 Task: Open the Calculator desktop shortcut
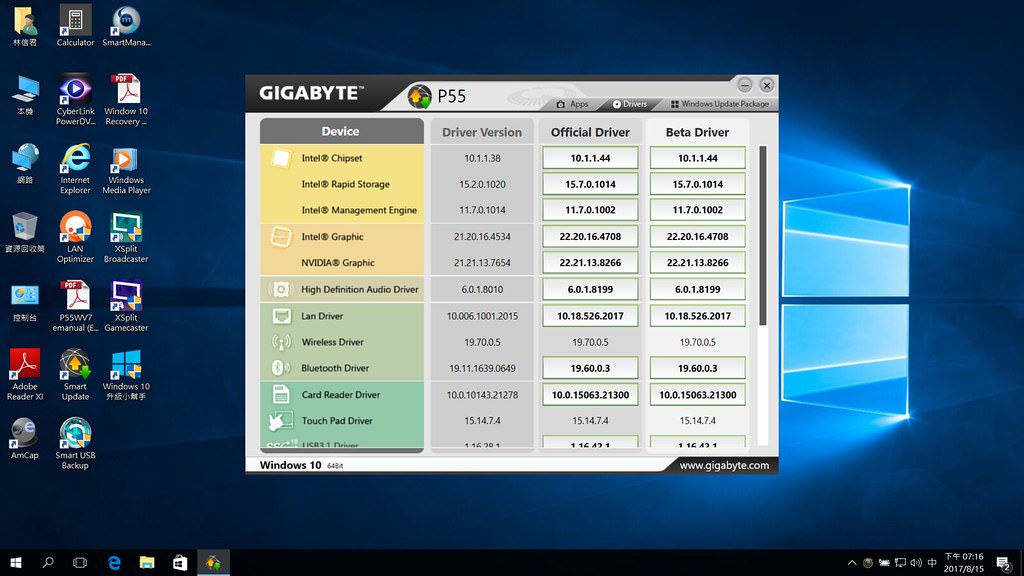click(x=75, y=26)
